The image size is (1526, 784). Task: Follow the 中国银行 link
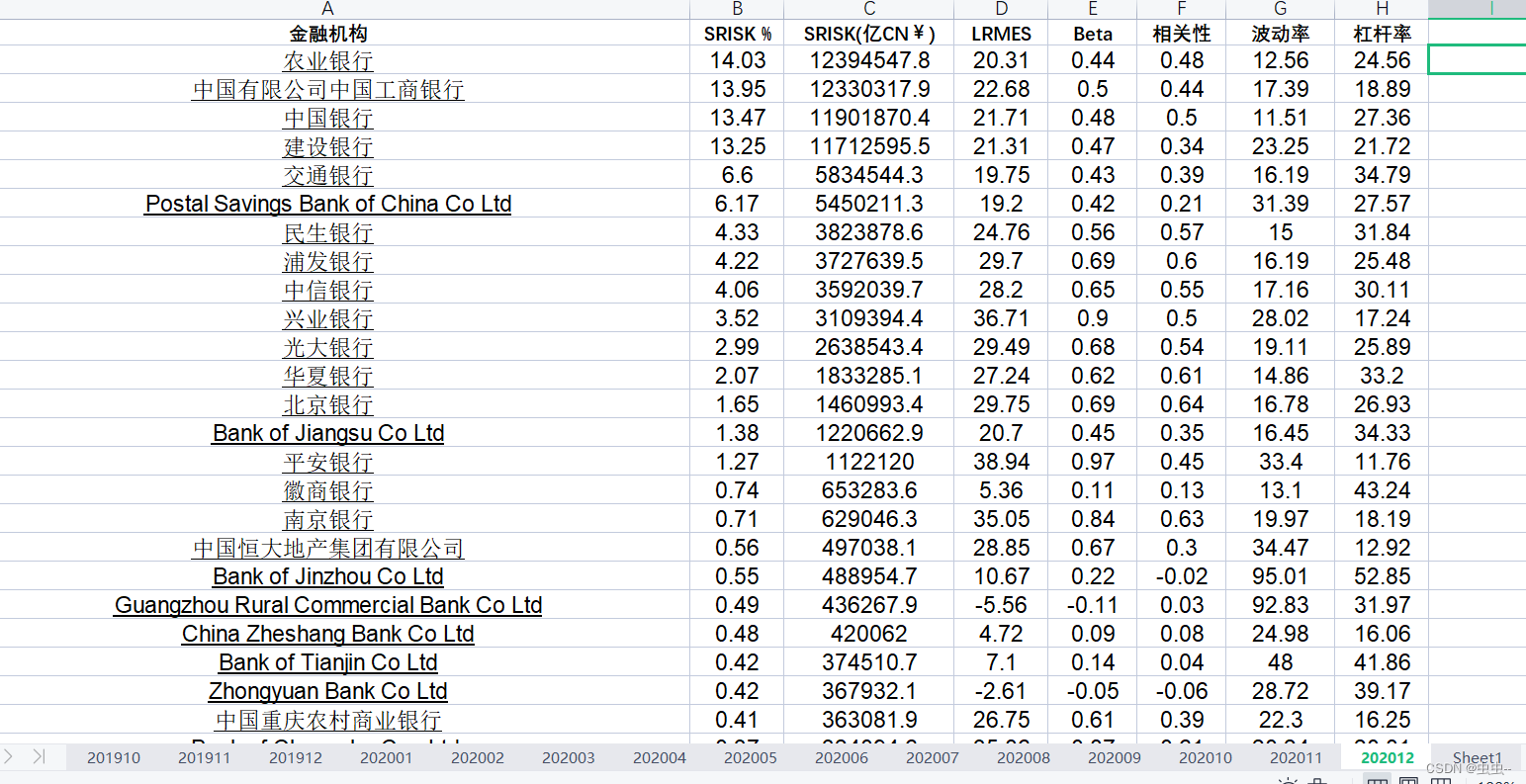(328, 119)
